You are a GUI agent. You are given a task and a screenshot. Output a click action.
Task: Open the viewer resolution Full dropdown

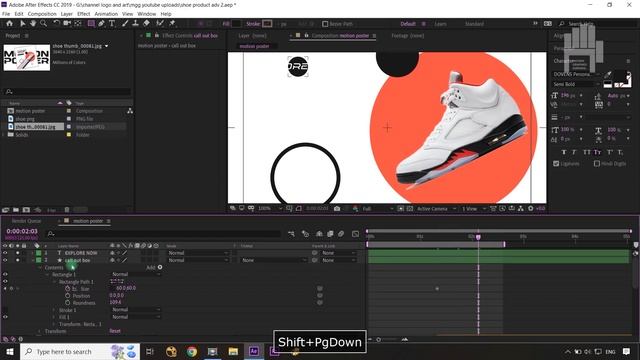pyautogui.click(x=378, y=209)
